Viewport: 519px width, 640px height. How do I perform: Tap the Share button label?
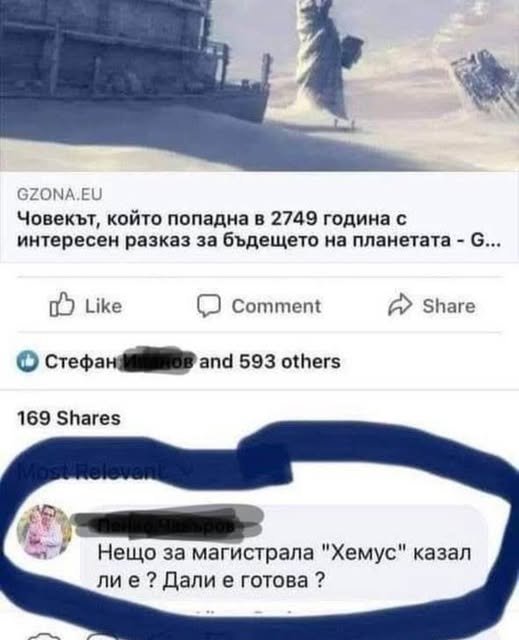point(449,306)
